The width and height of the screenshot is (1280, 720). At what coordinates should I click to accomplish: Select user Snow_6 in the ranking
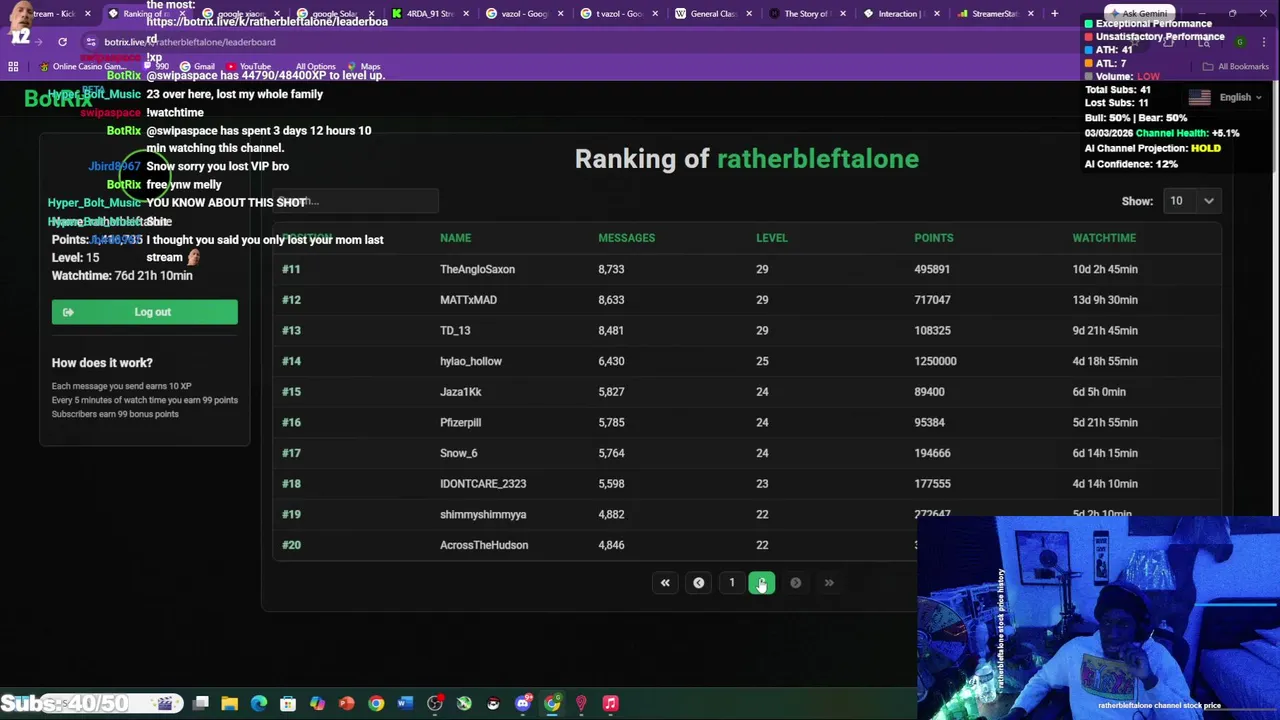click(x=459, y=453)
